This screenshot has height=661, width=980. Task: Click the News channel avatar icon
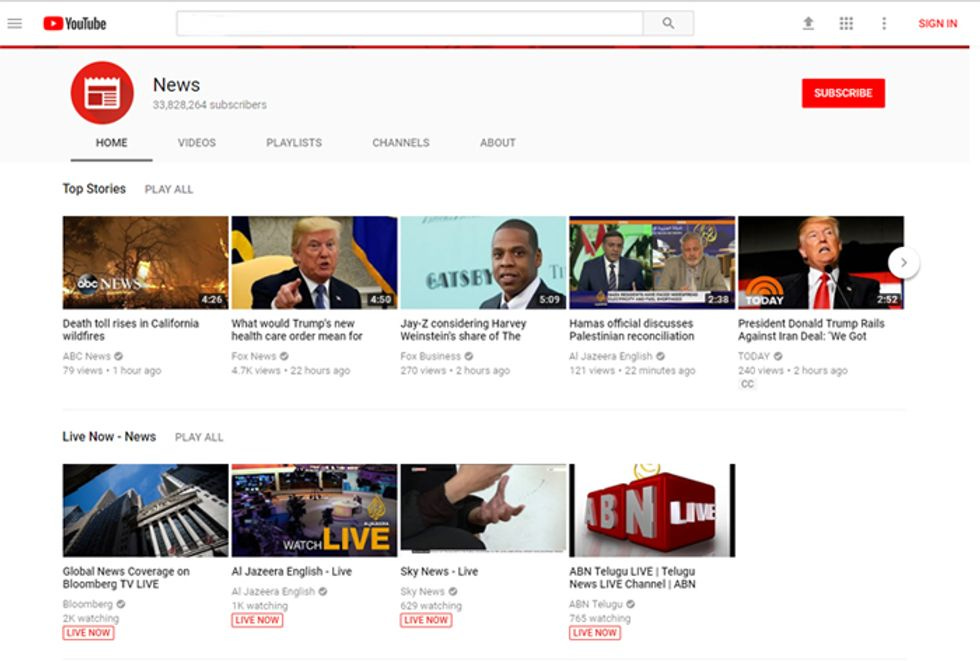[x=102, y=92]
